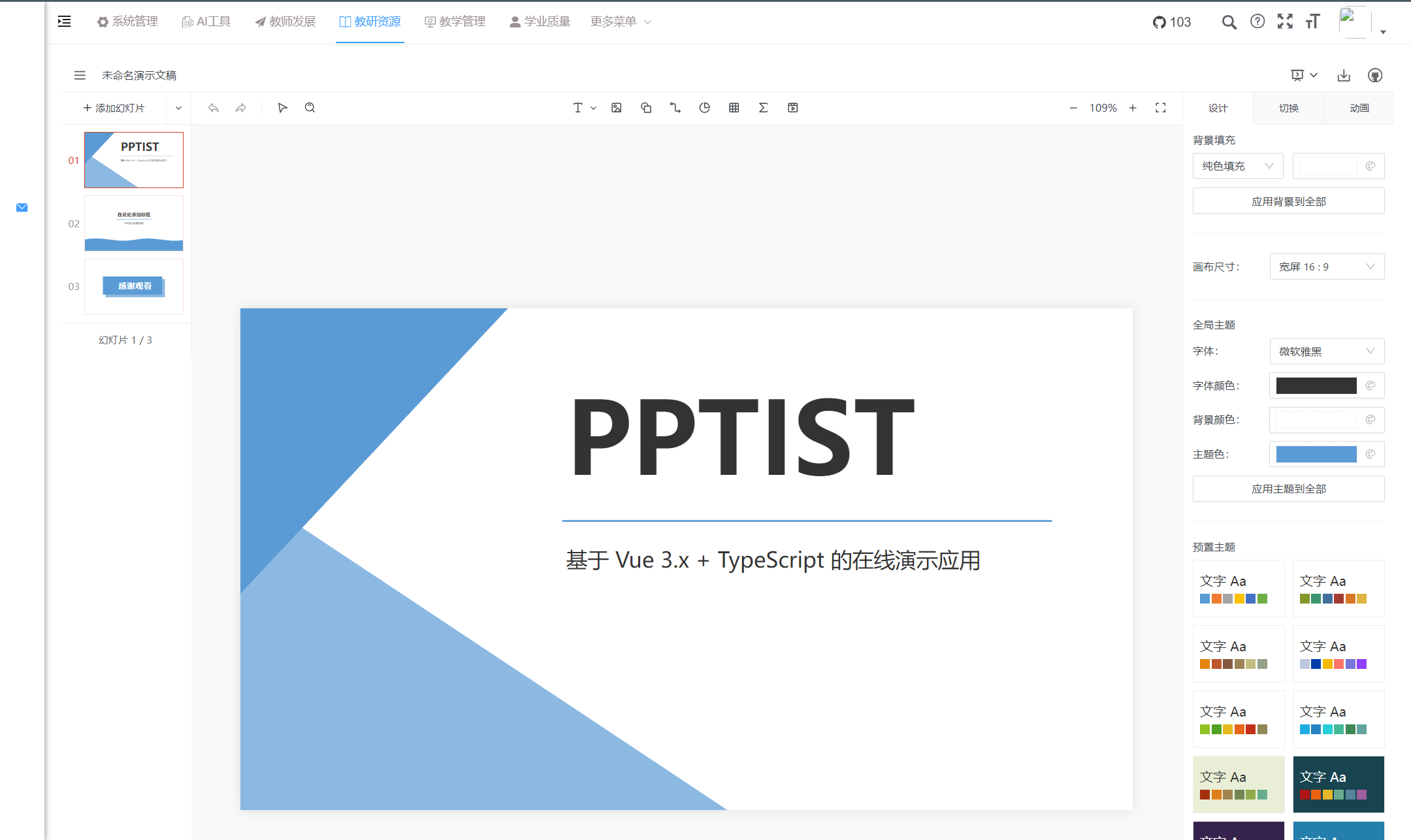Click the PPTIST title text on slide
This screenshot has height=840, width=1411.
click(743, 436)
